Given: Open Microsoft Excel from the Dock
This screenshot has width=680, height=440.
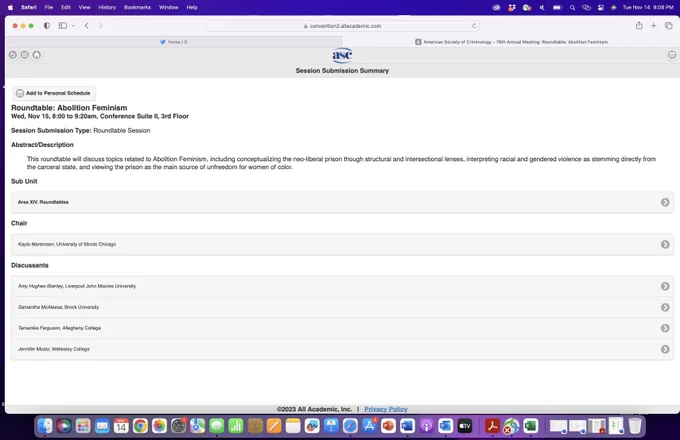Looking at the screenshot, I should [530, 426].
